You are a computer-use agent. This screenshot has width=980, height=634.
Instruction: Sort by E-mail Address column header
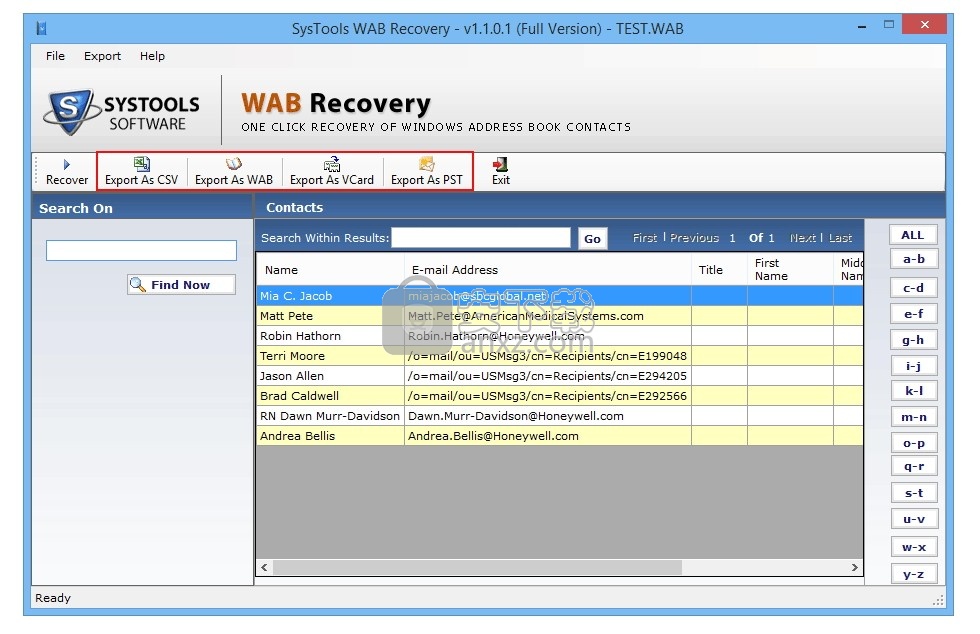[548, 269]
